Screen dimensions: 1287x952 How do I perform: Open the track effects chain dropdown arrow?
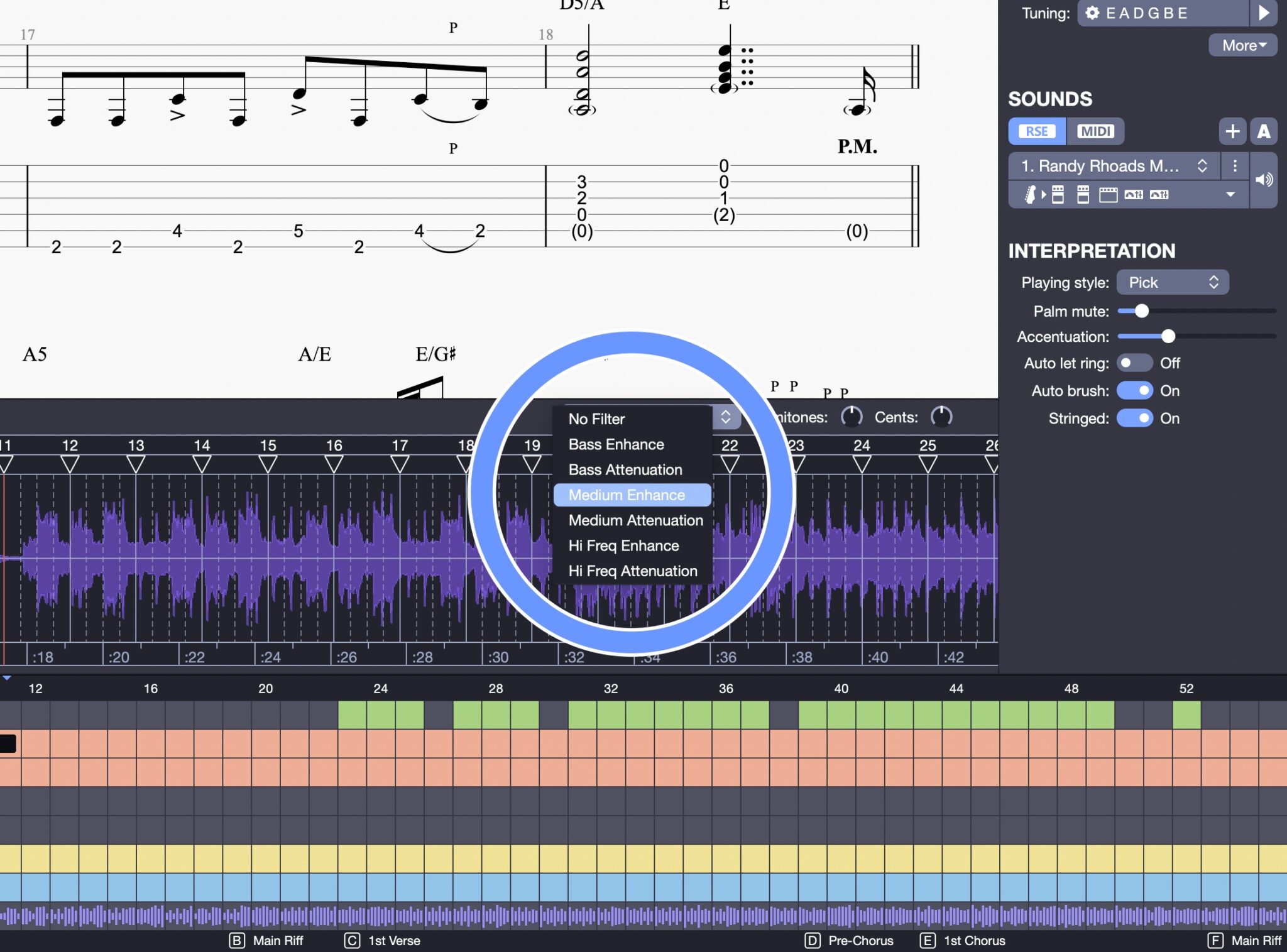(x=1229, y=195)
